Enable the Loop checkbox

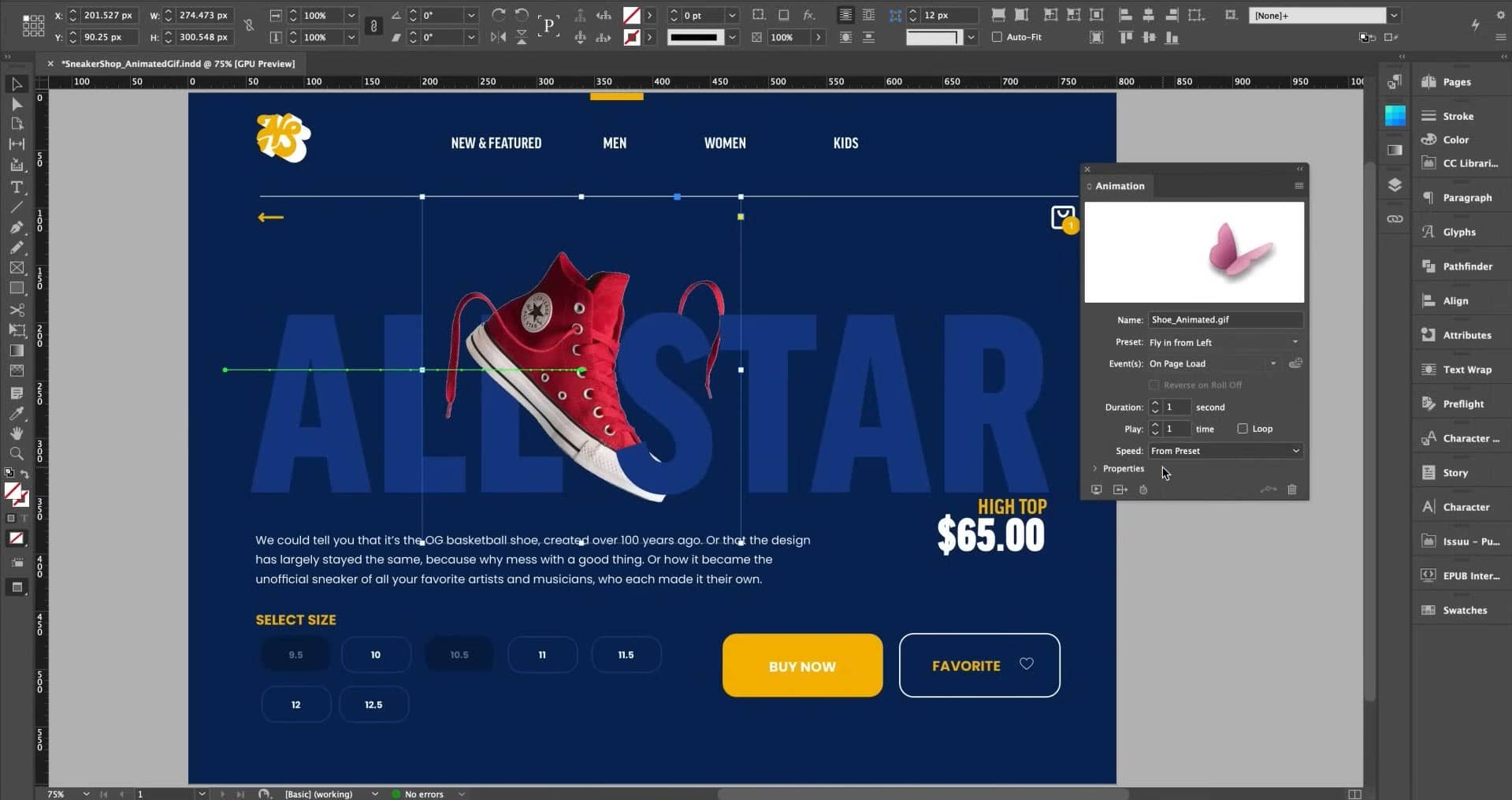pos(1243,429)
